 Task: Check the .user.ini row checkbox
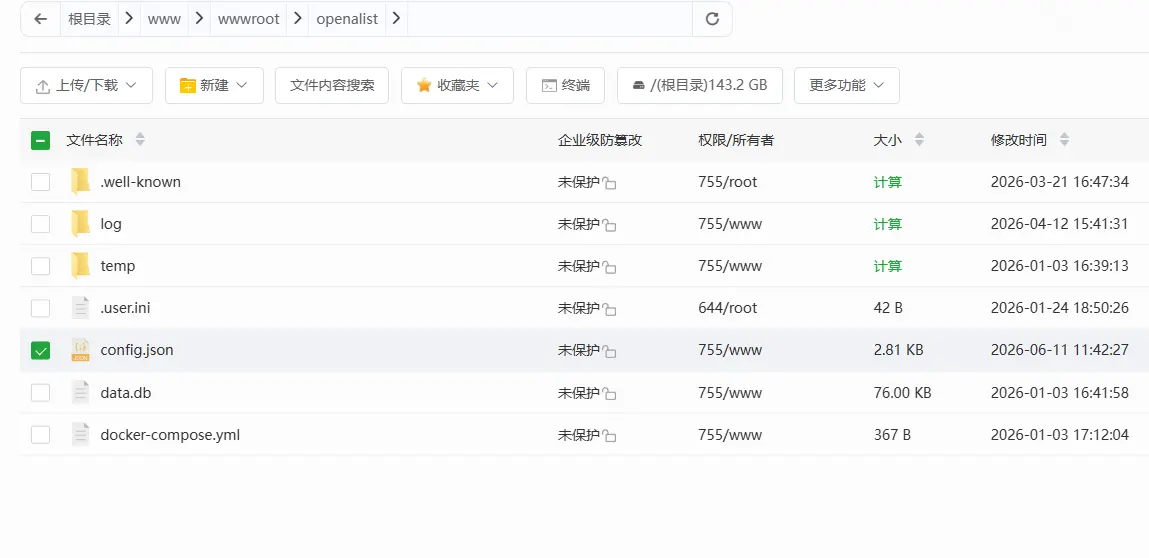pos(40,308)
